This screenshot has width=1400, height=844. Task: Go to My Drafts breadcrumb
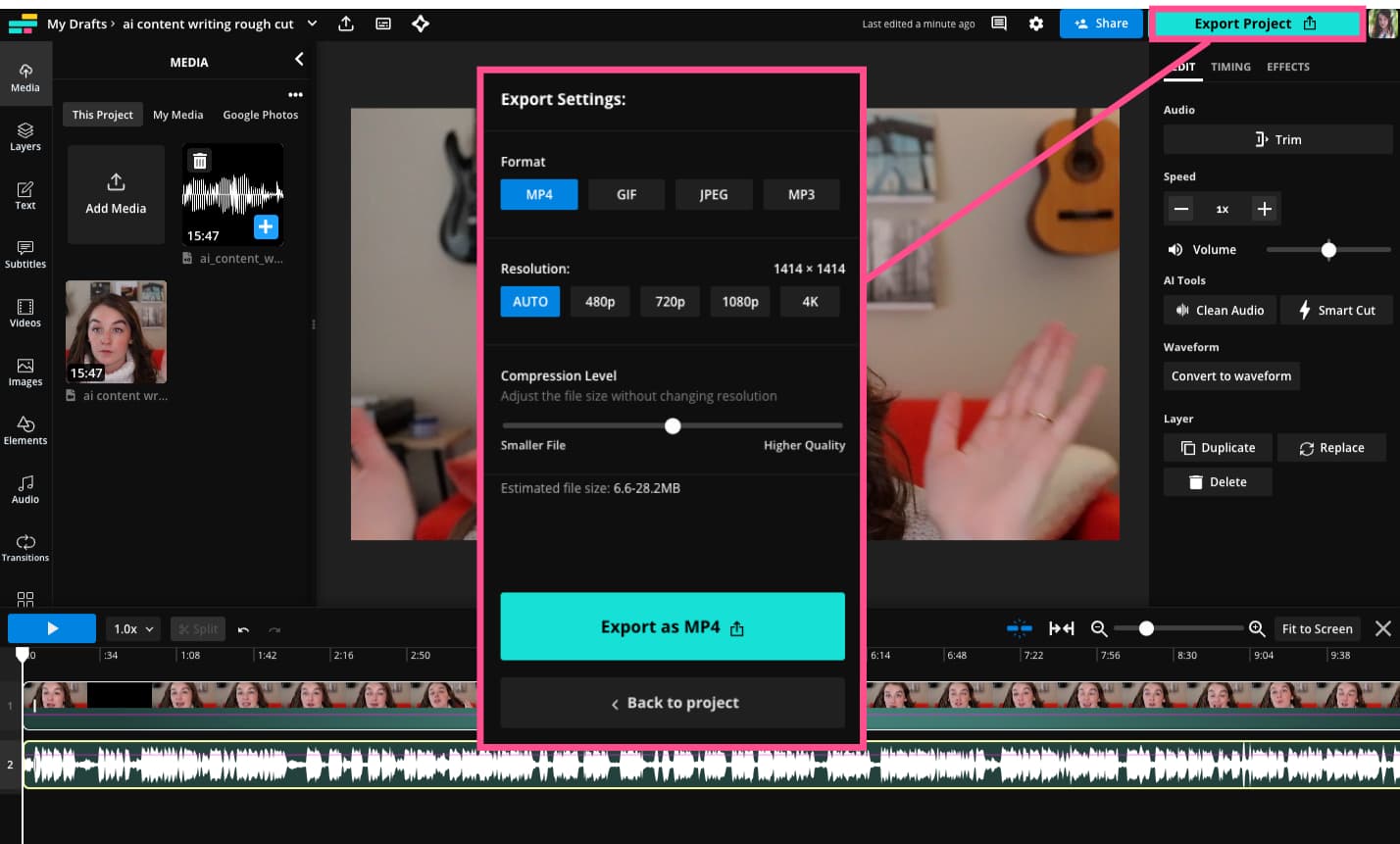coord(76,24)
